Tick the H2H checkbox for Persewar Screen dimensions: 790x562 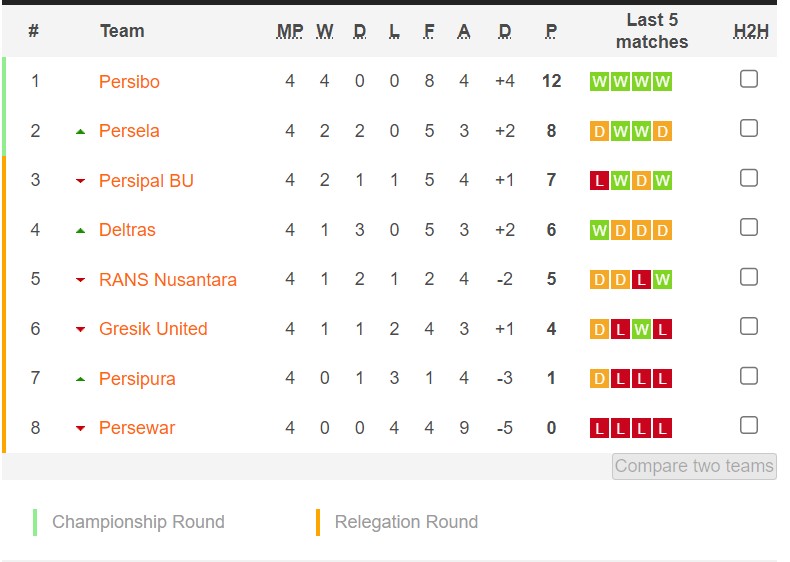pos(749,425)
